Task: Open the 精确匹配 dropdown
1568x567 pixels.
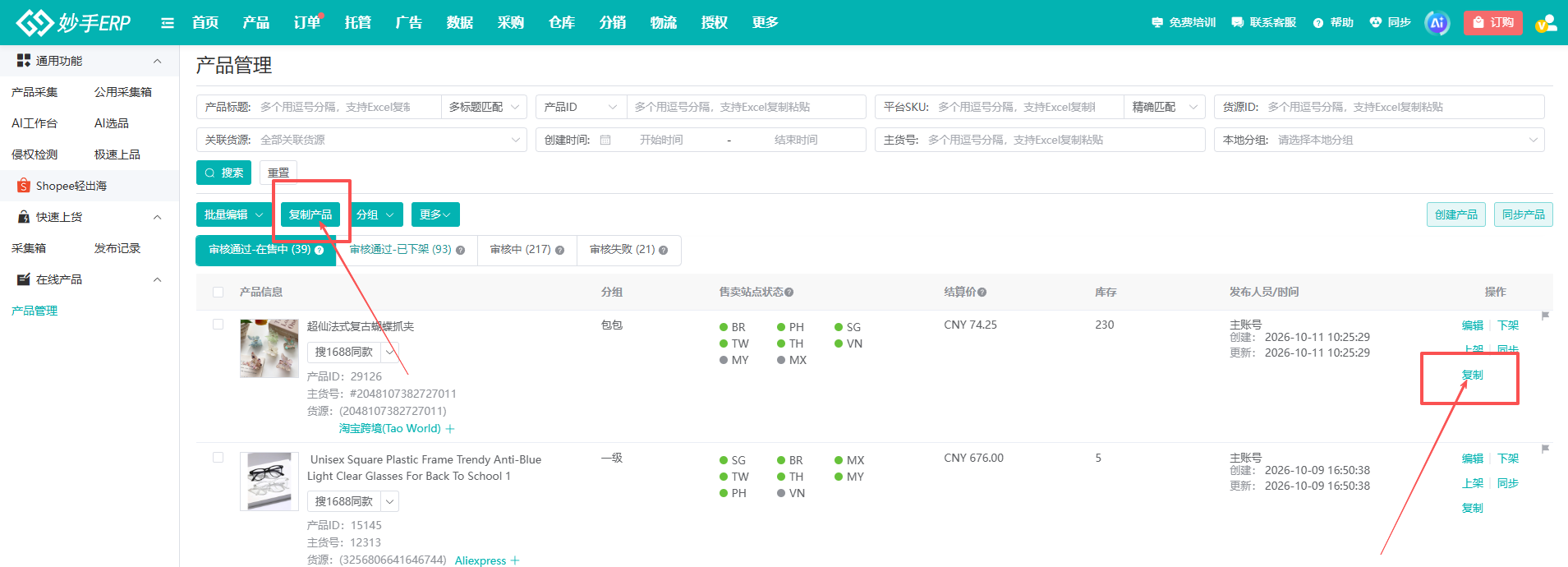Action: pyautogui.click(x=1164, y=107)
